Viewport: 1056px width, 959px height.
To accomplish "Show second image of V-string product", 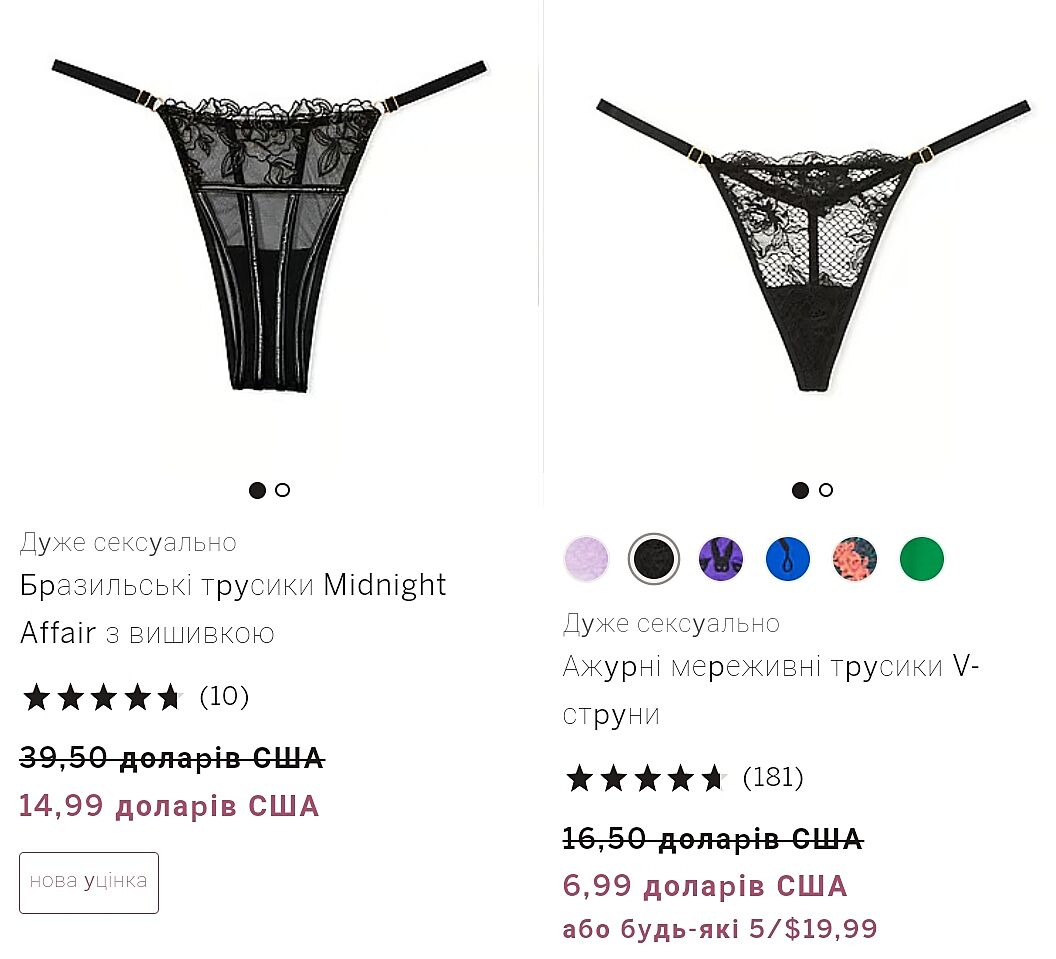I will pyautogui.click(x=826, y=490).
